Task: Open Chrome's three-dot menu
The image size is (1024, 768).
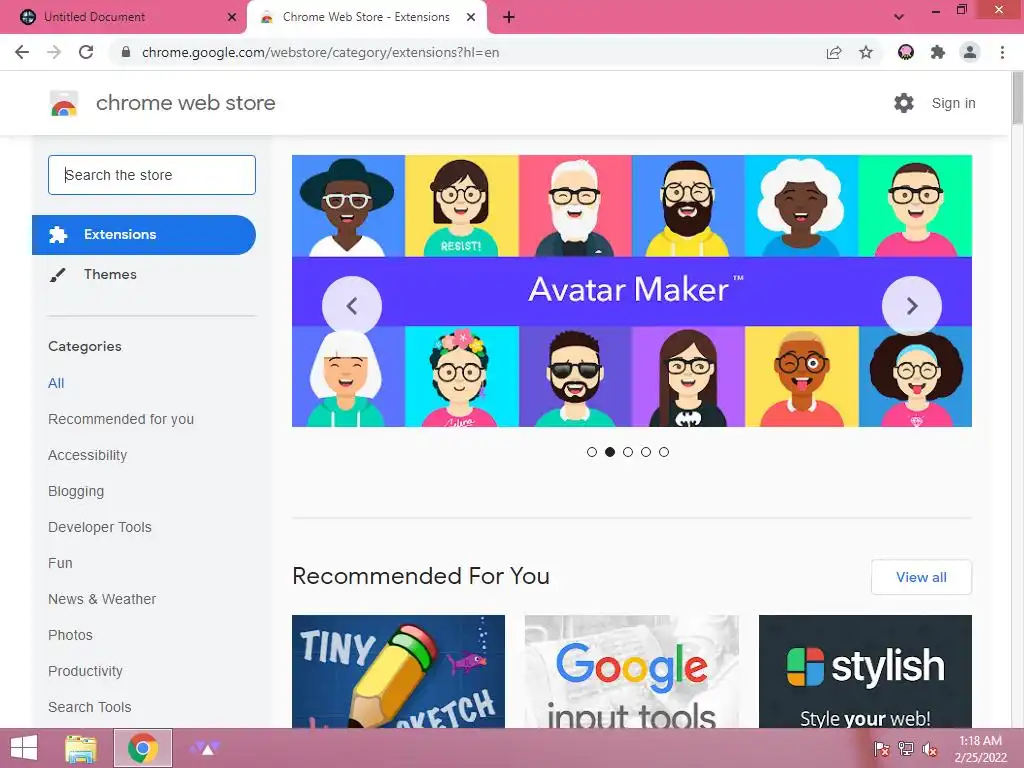Action: 1002,52
